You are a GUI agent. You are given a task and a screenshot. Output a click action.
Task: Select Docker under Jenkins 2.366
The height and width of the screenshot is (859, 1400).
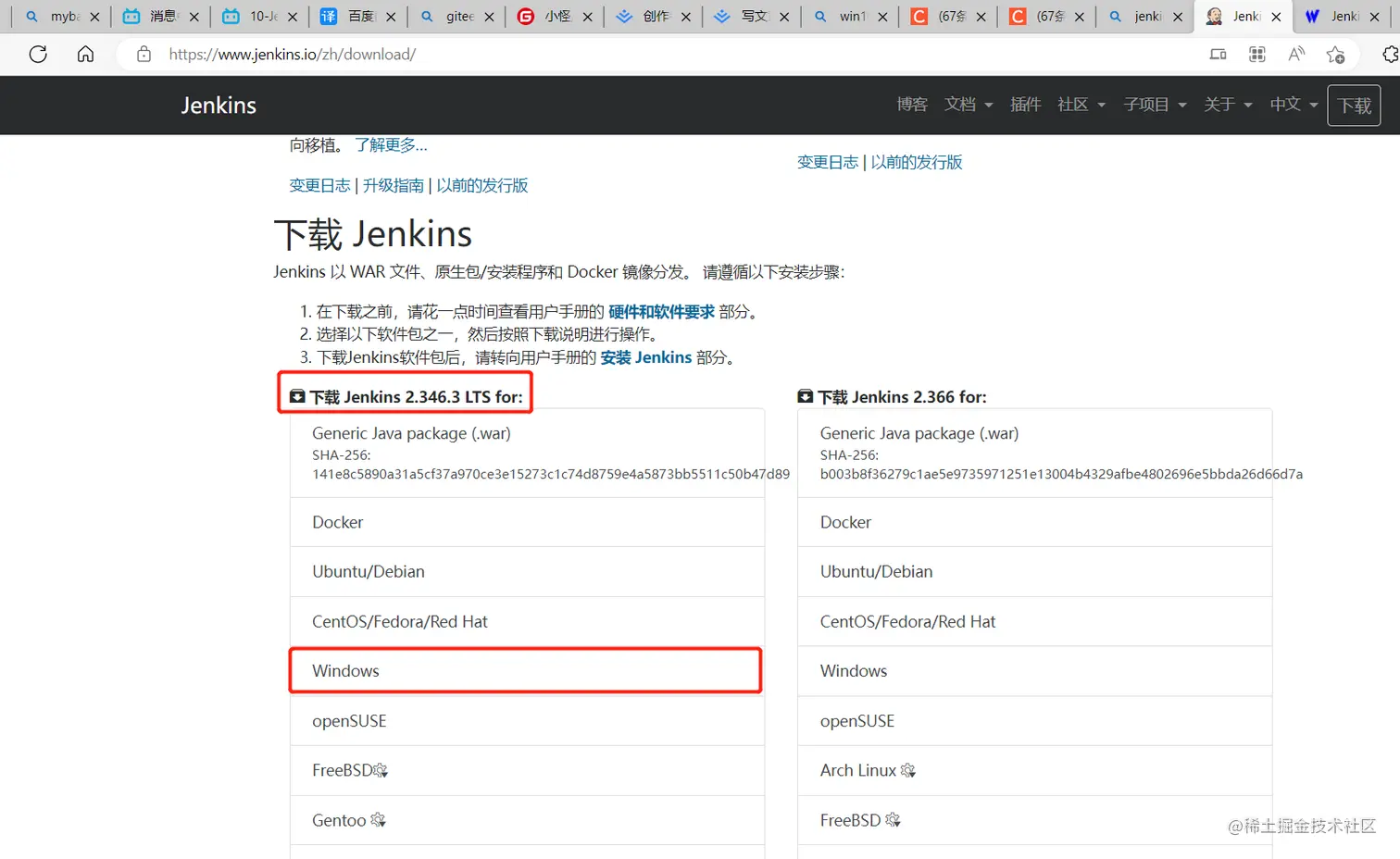[x=1034, y=522]
